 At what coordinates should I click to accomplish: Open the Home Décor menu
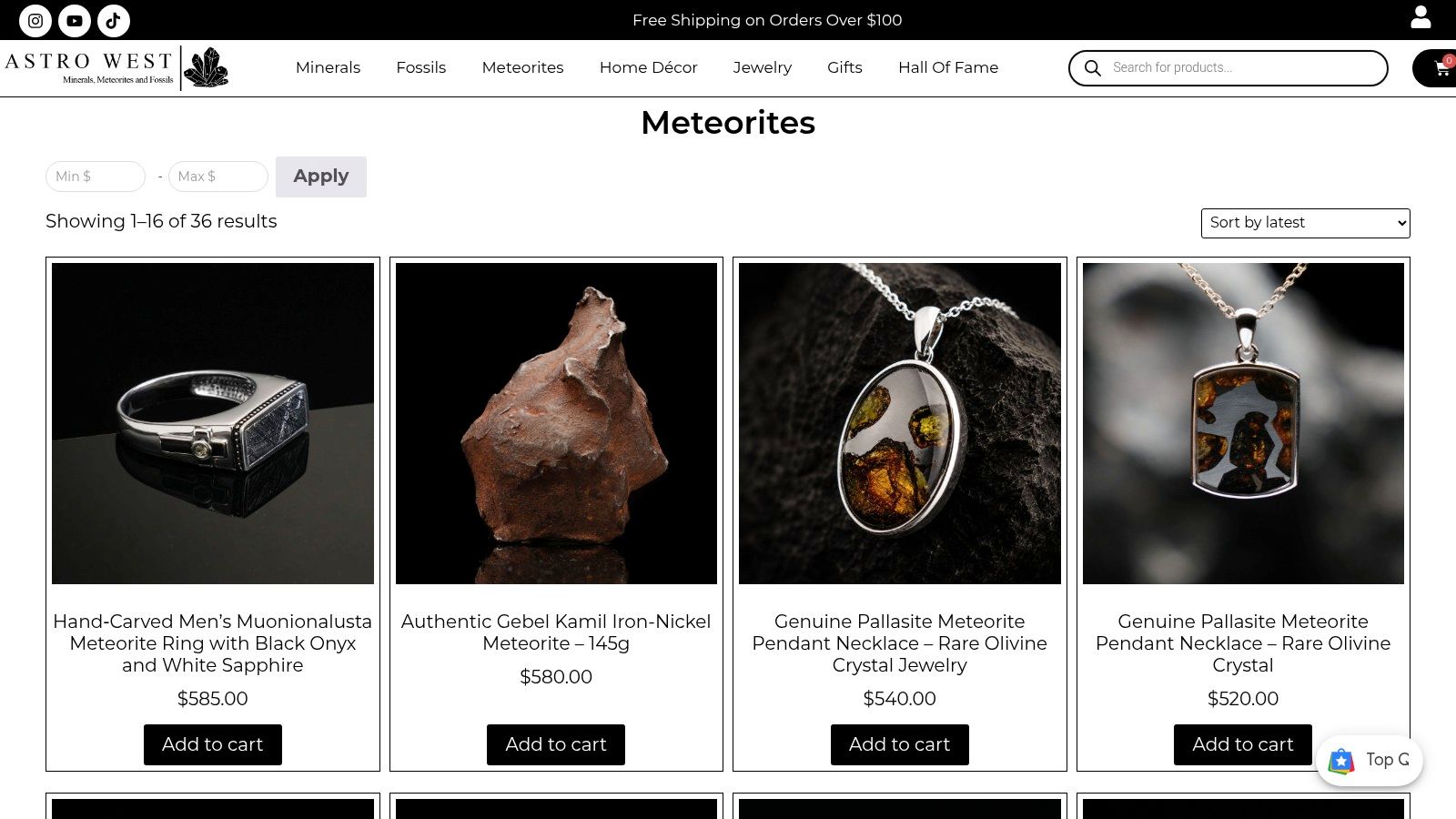[648, 67]
